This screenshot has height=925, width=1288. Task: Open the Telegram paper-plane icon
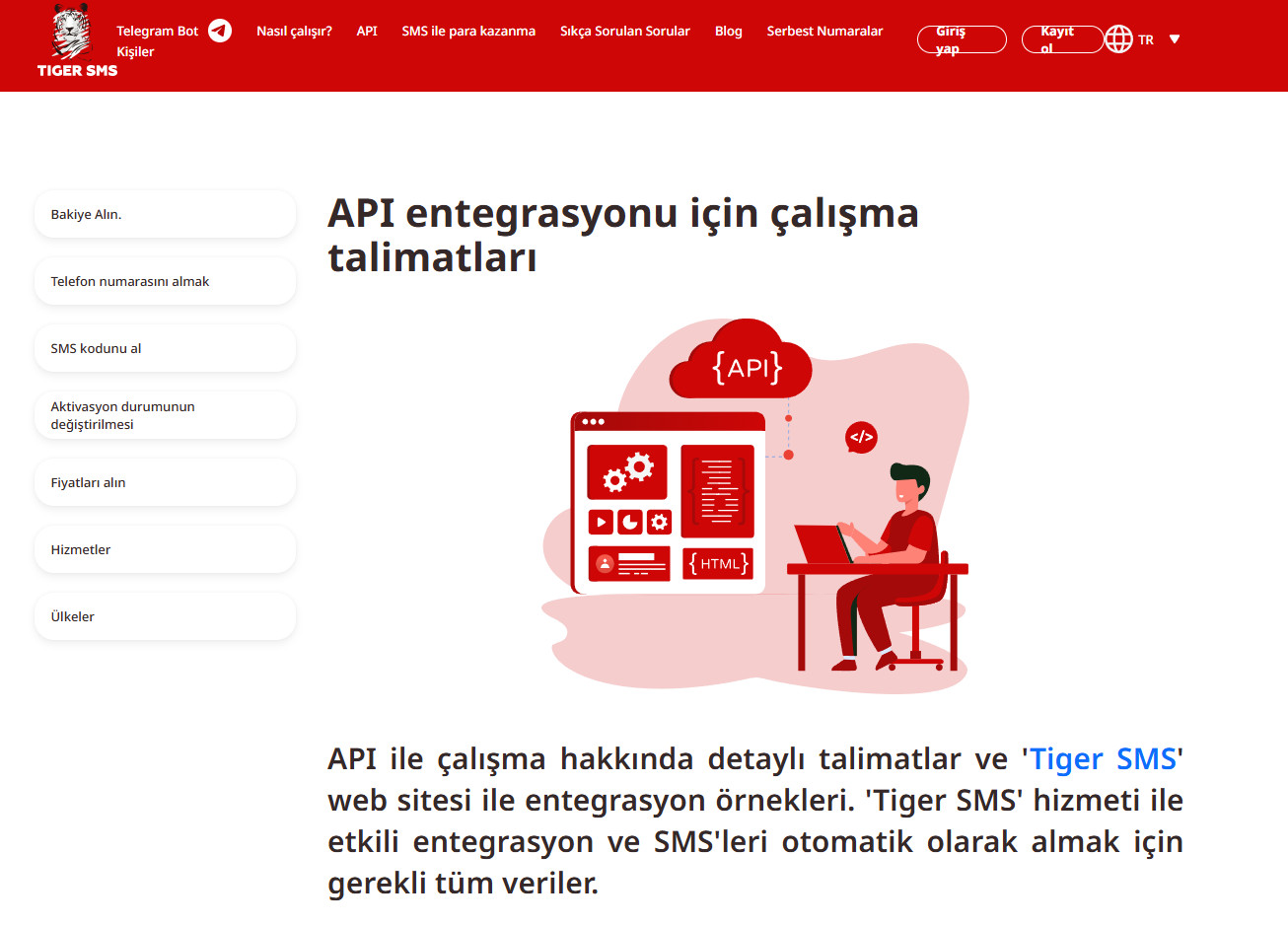[x=220, y=31]
